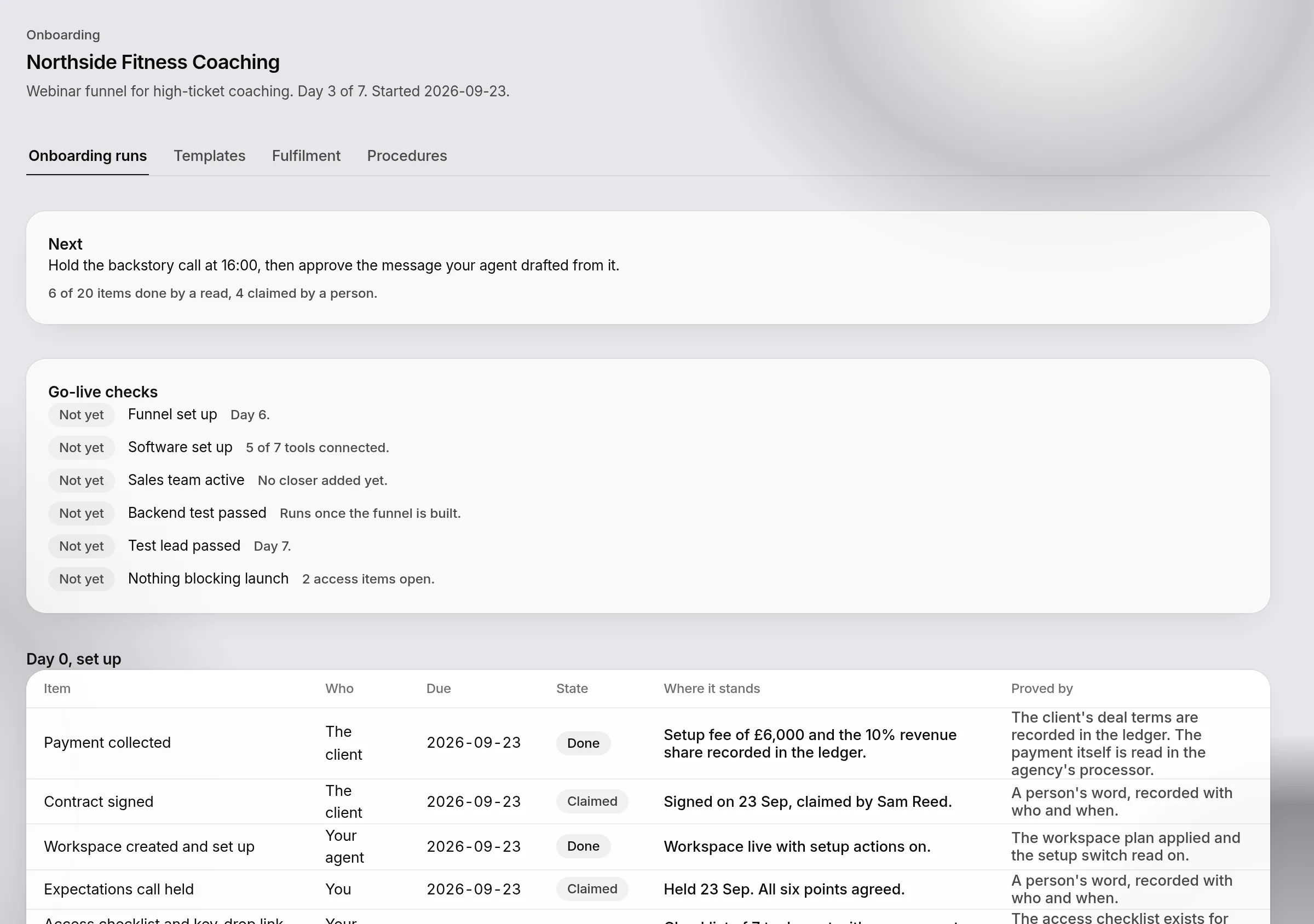Click the 'Where it stands' column header
The width and height of the screenshot is (1314, 924).
point(712,689)
